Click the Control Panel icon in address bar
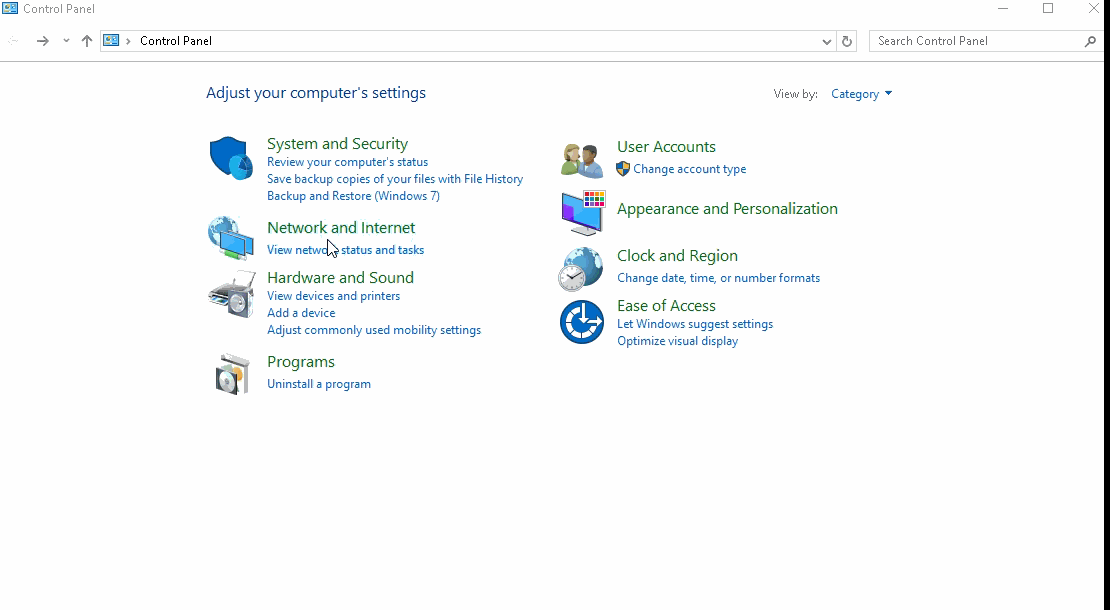This screenshot has width=1110, height=610. 111,40
